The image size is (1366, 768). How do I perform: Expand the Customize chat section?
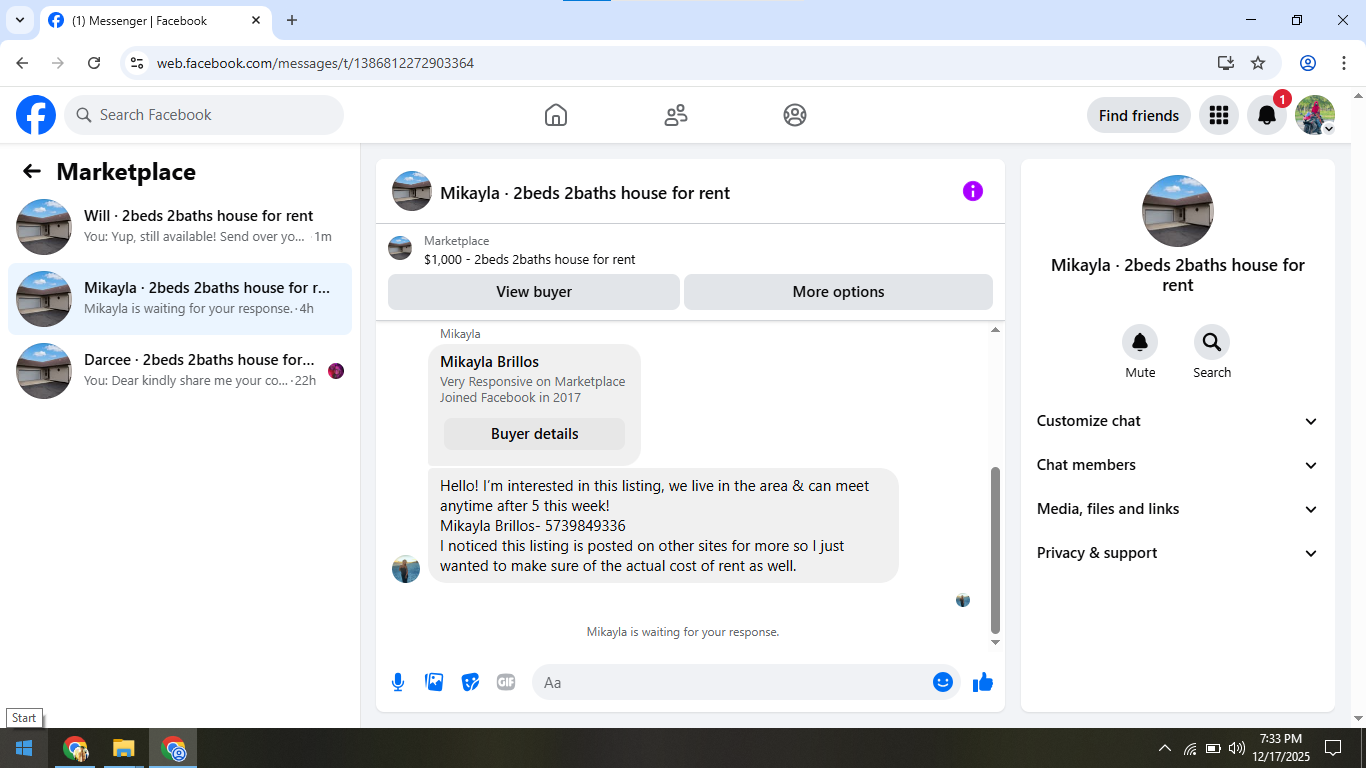pyautogui.click(x=1178, y=421)
